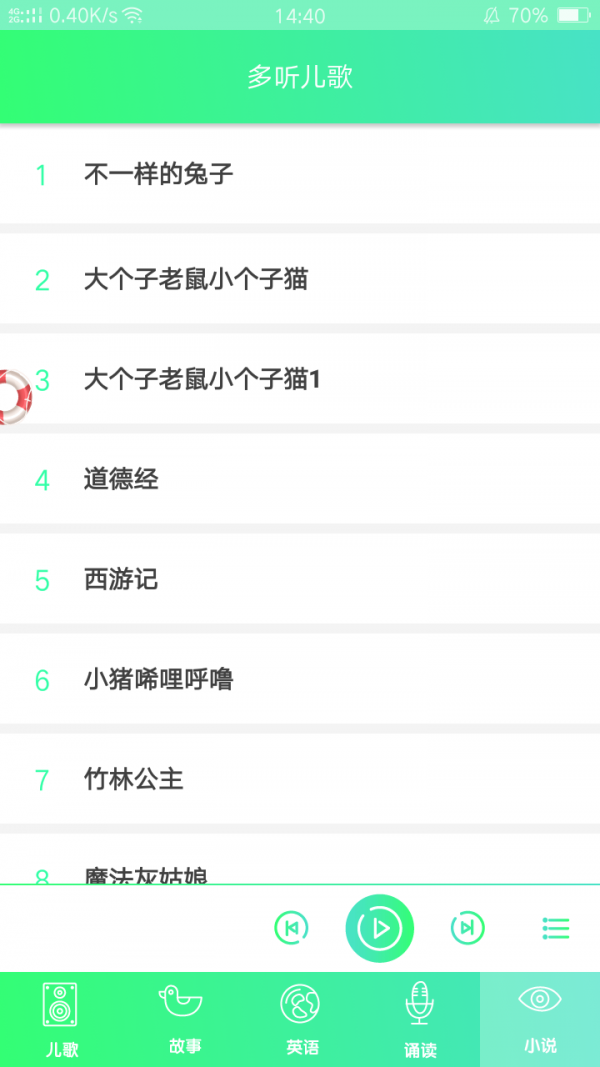The height and width of the screenshot is (1067, 600).
Task: Skip to next track
Action: point(466,928)
